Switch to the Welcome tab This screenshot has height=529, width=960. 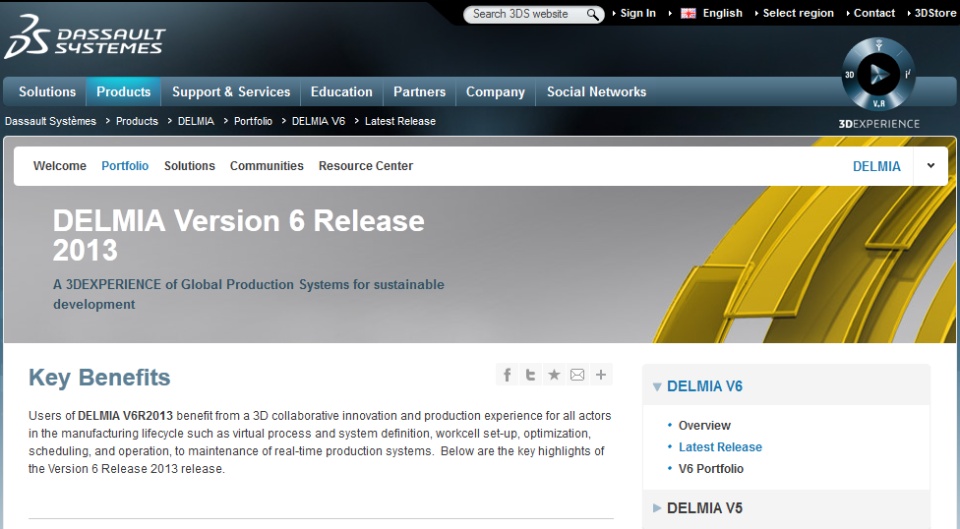[59, 166]
